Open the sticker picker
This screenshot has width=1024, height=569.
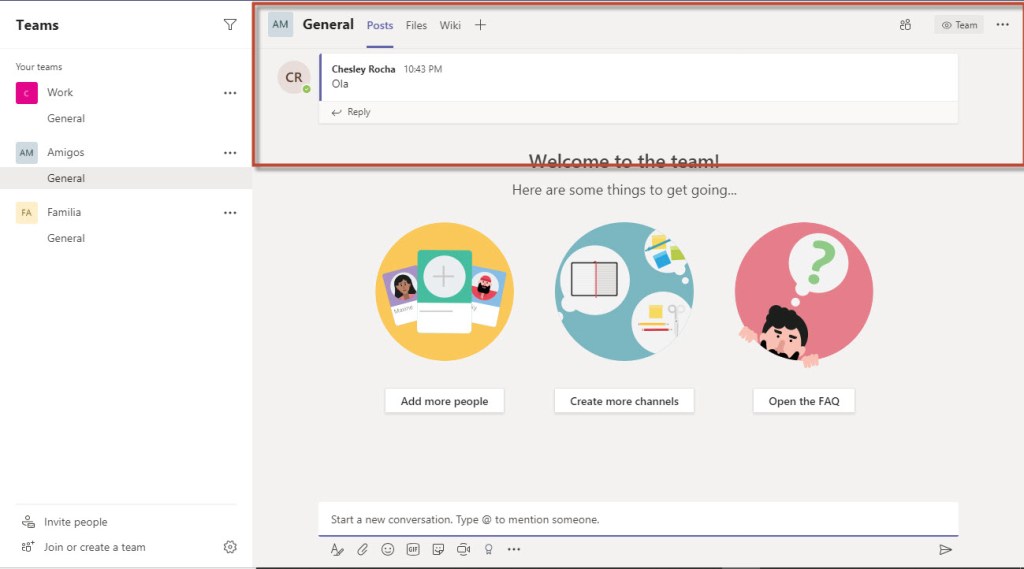click(x=438, y=549)
